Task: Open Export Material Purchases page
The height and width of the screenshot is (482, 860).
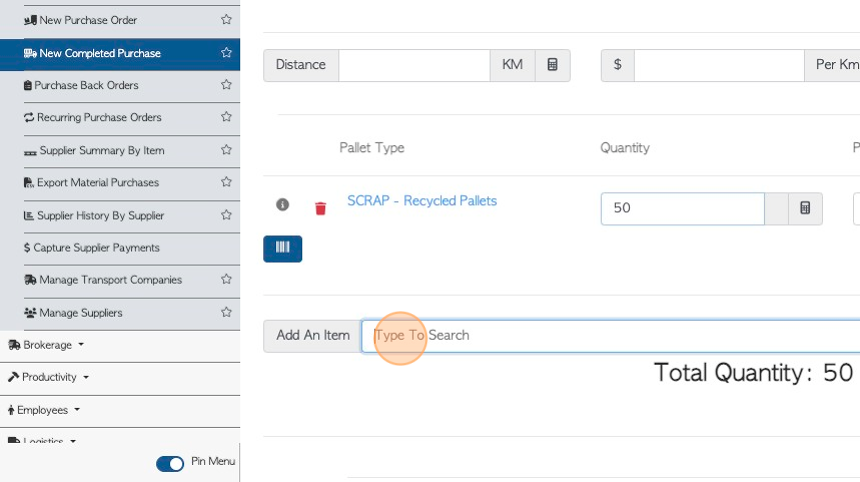Action: click(x=92, y=183)
